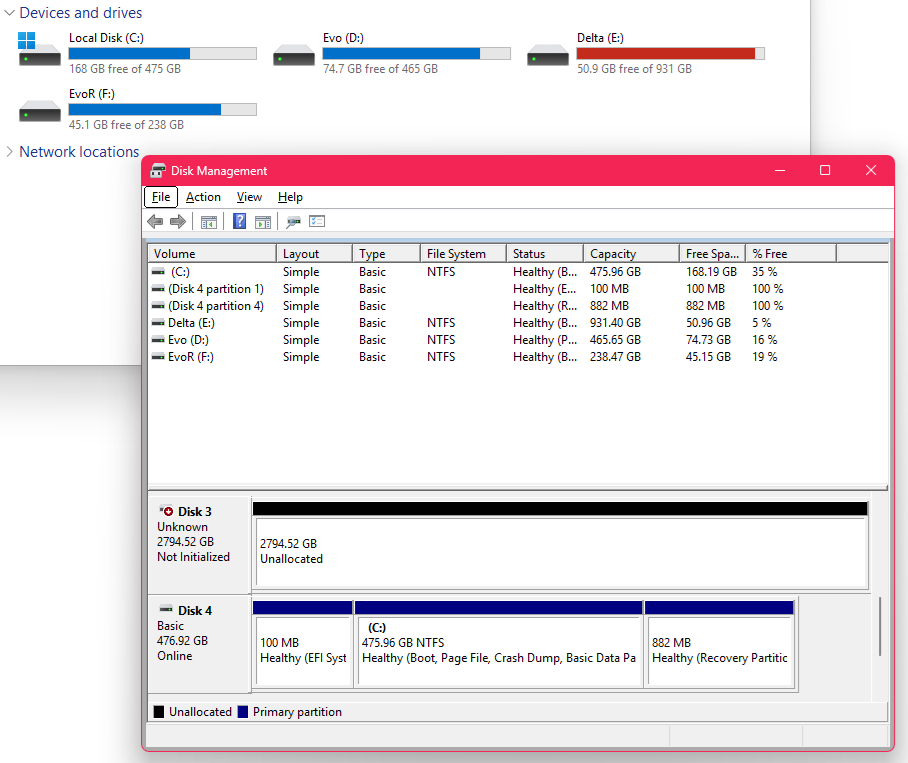
Task: Toggle the Show/Hide Action Pane toolbar icon
Action: [x=263, y=222]
